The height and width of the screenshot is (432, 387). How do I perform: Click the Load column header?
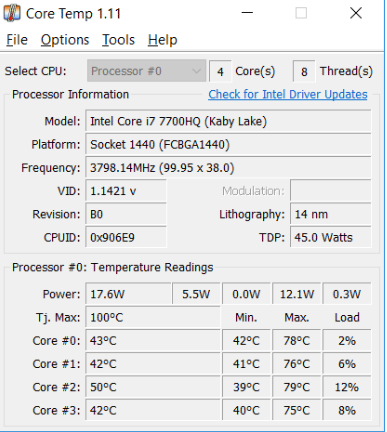[347, 317]
